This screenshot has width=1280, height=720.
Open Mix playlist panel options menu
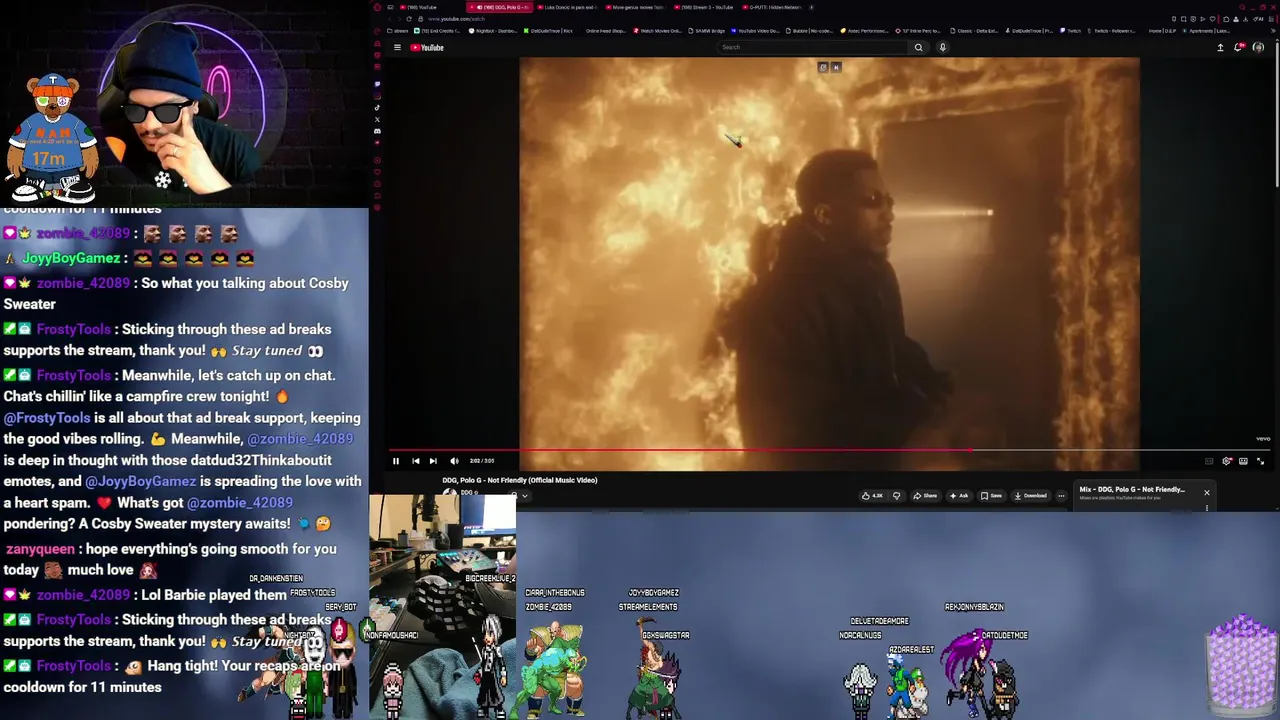(x=1207, y=508)
